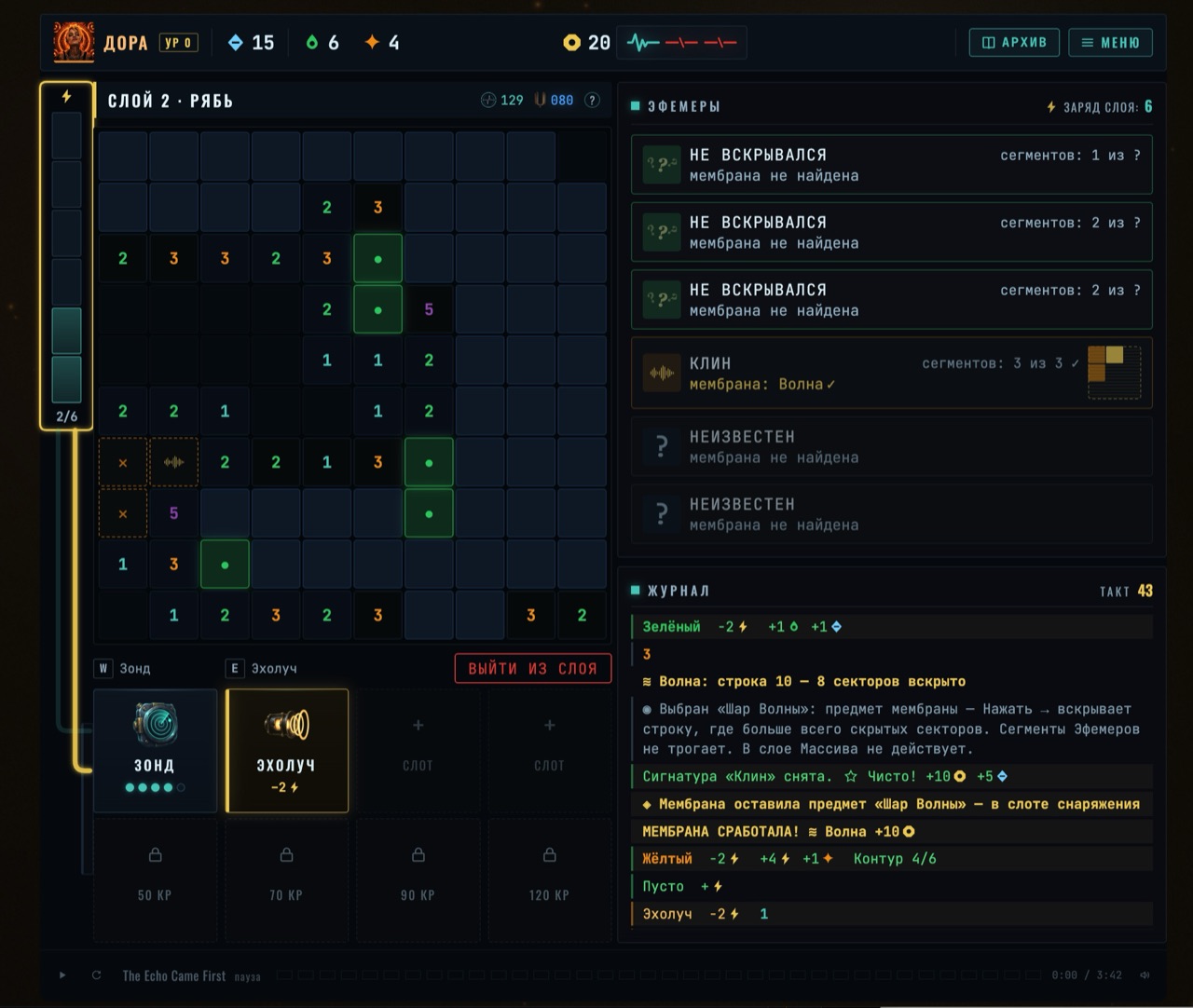
Task: Unlock the 90 КР slot
Action: point(418,880)
